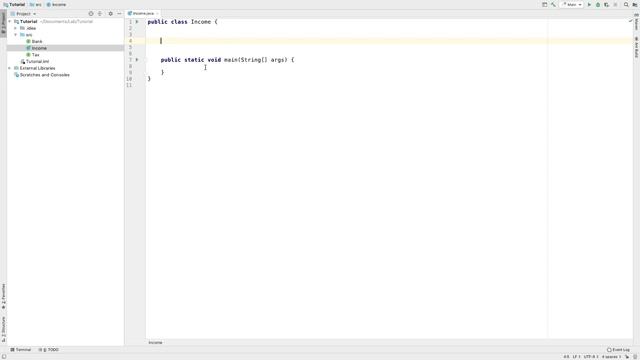This screenshot has width=640, height=360.
Task: Select Scratches and Consoles
Action: pyautogui.click(x=42, y=75)
